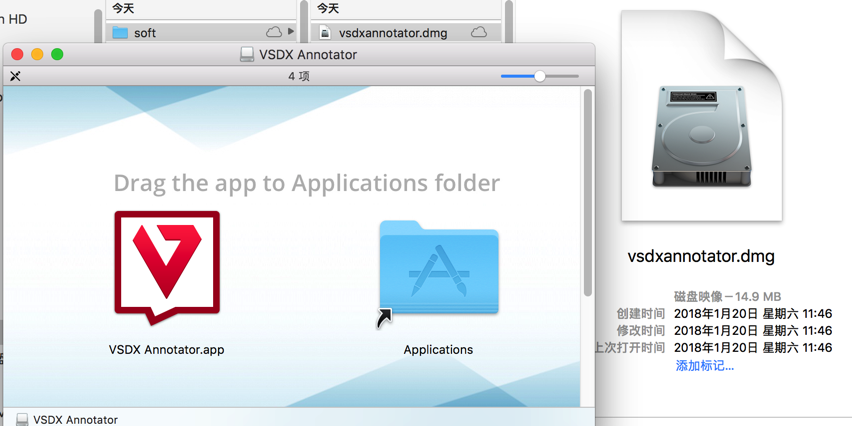
Task: Click the VSDX Annotator disk icon in the path bar
Action: click(x=22, y=419)
